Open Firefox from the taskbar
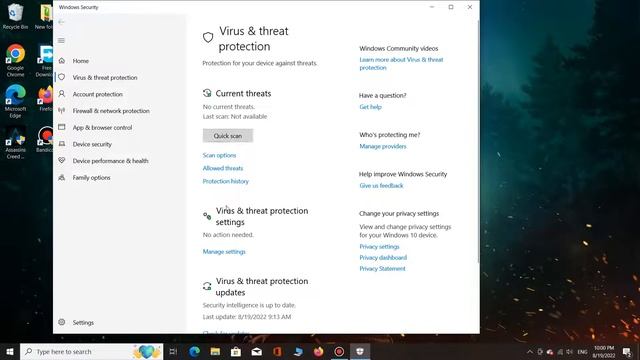Viewport: 640px width, 360px height. pyautogui.click(x=318, y=351)
